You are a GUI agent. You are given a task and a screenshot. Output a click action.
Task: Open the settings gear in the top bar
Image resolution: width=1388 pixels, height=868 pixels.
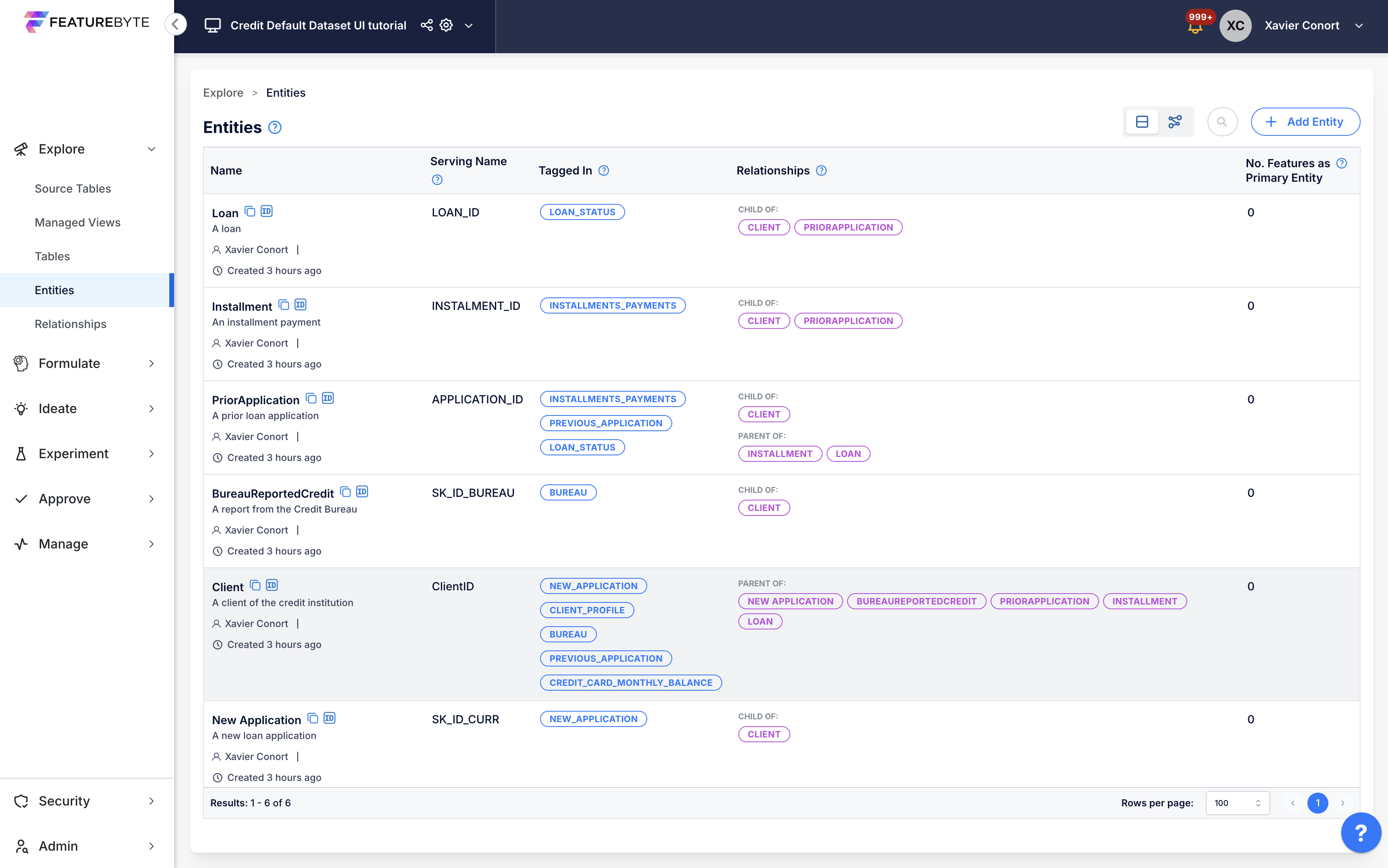point(446,25)
